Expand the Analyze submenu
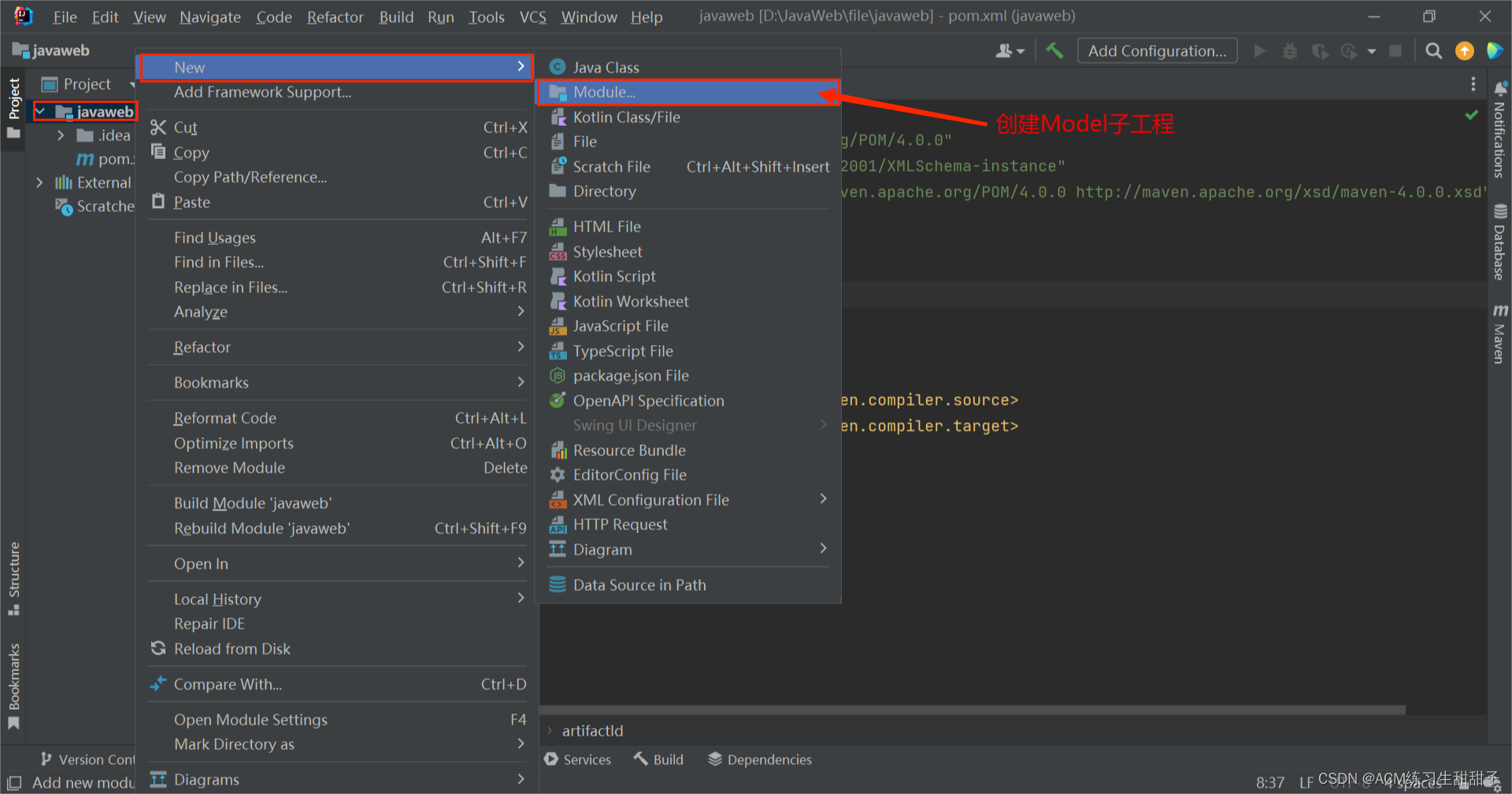 (339, 312)
